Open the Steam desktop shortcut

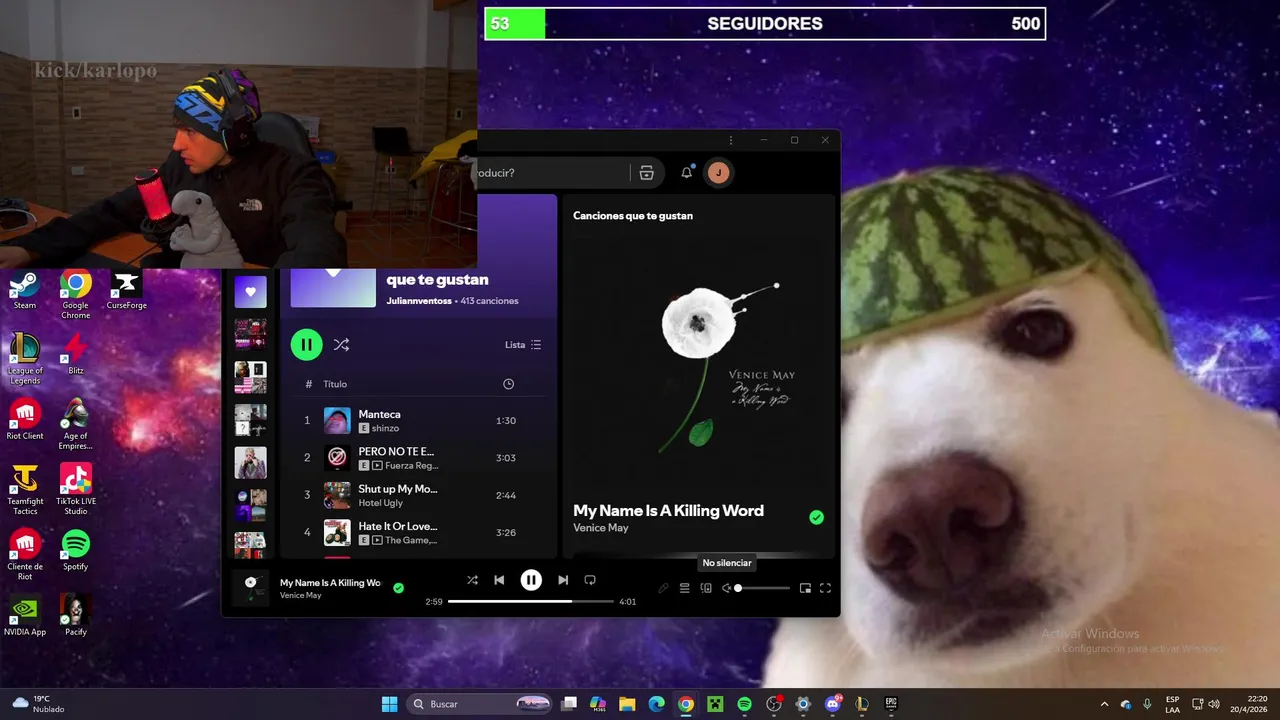pyautogui.click(x=25, y=291)
